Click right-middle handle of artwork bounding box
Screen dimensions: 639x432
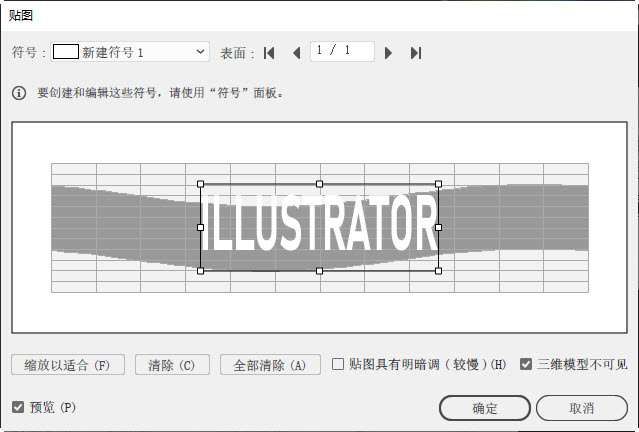[438, 227]
